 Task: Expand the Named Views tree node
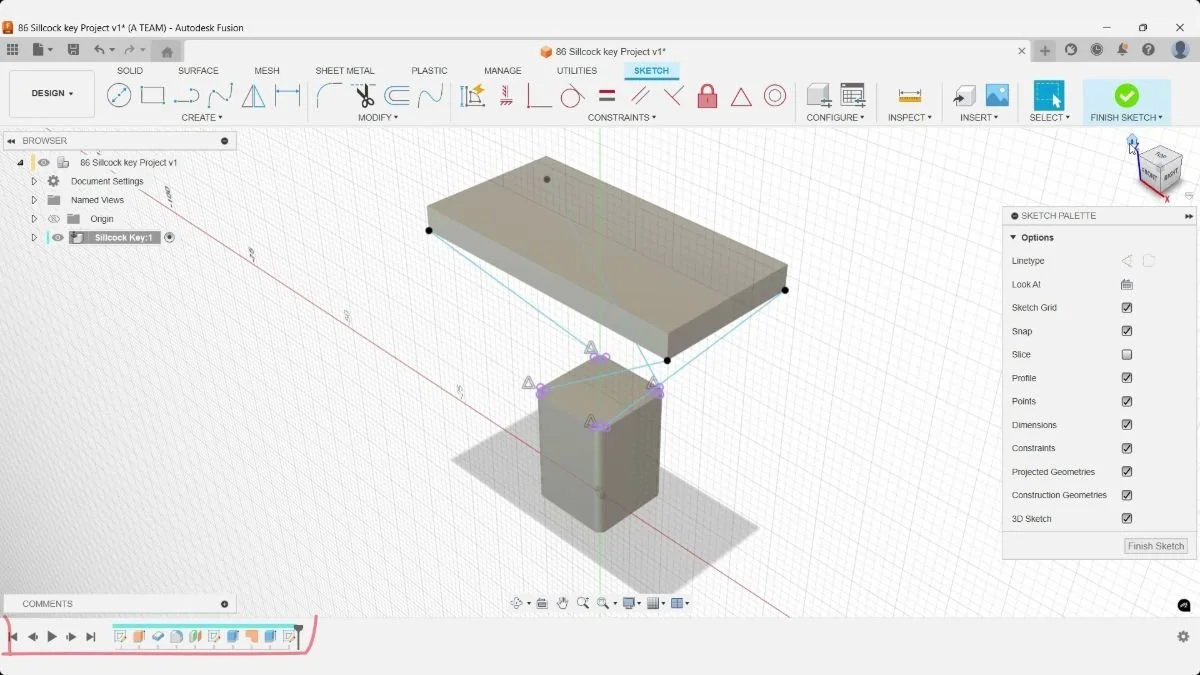pos(34,200)
